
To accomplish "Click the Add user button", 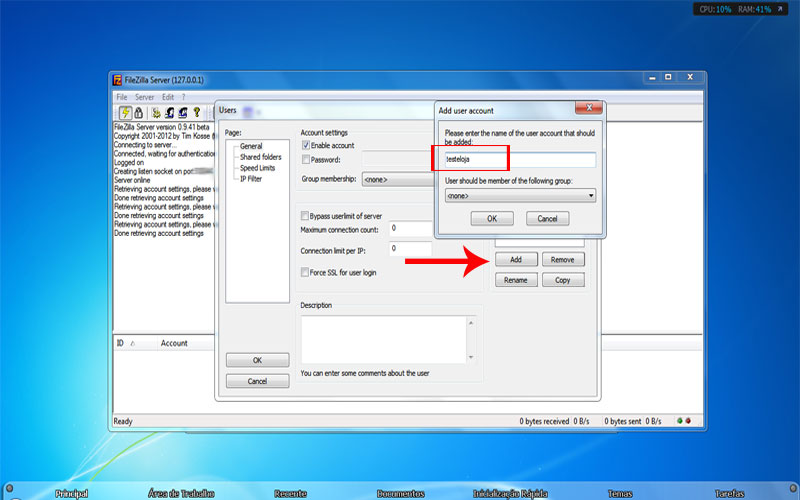I will point(516,259).
